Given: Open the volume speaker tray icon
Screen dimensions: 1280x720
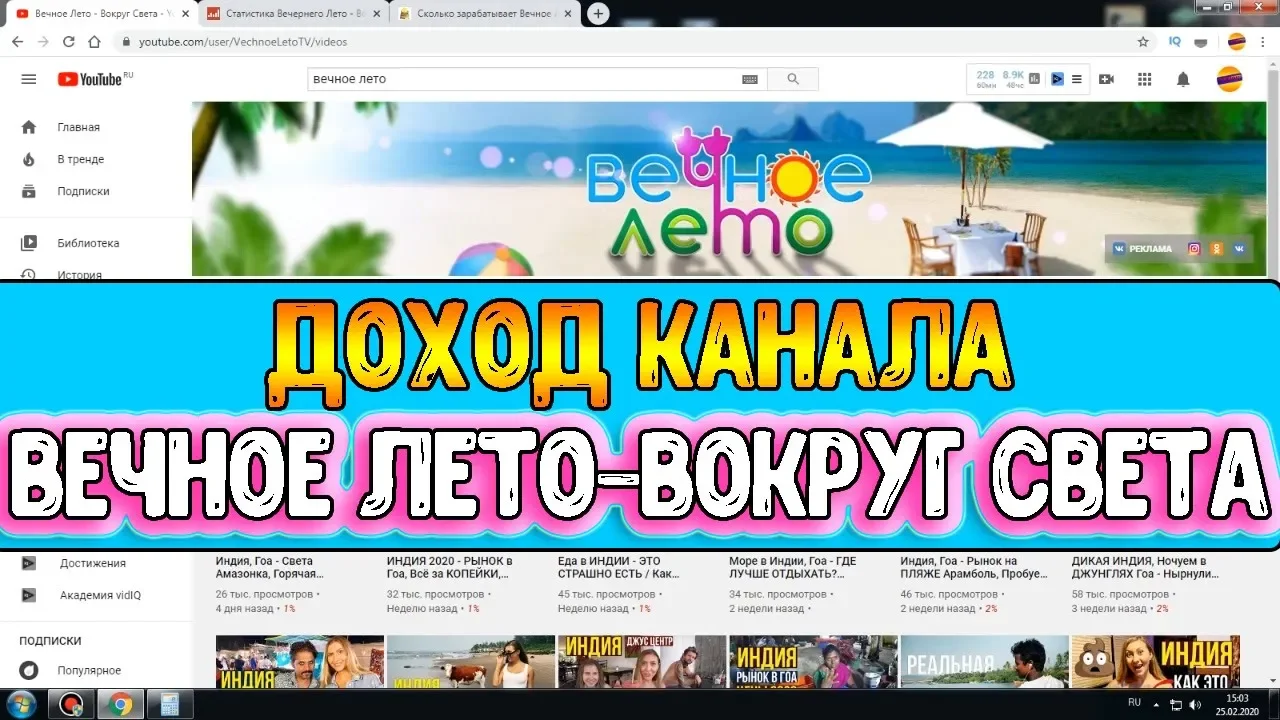Looking at the screenshot, I should (x=1195, y=704).
